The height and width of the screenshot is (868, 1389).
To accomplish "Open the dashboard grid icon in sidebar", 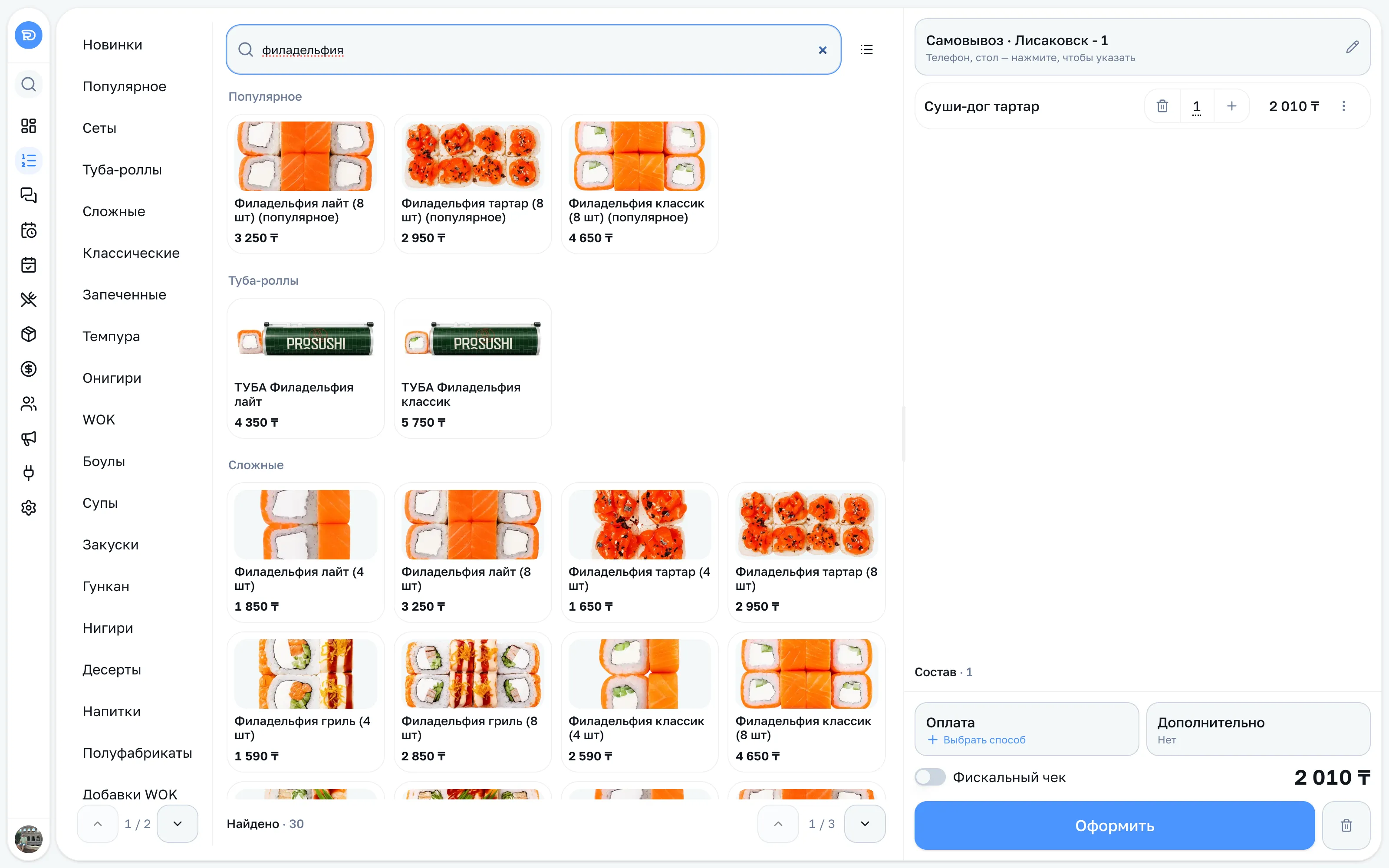I will tap(28, 126).
